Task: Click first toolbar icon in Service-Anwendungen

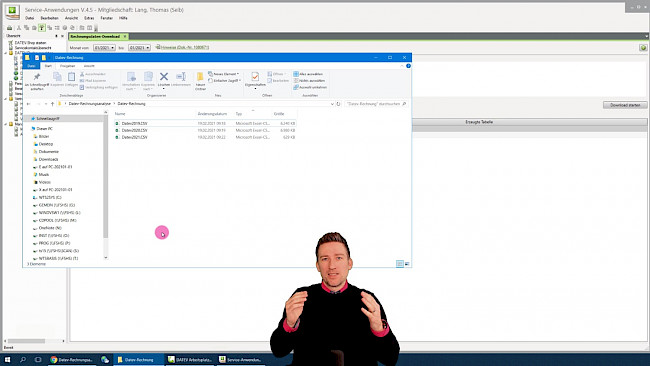Action: (x=10, y=28)
